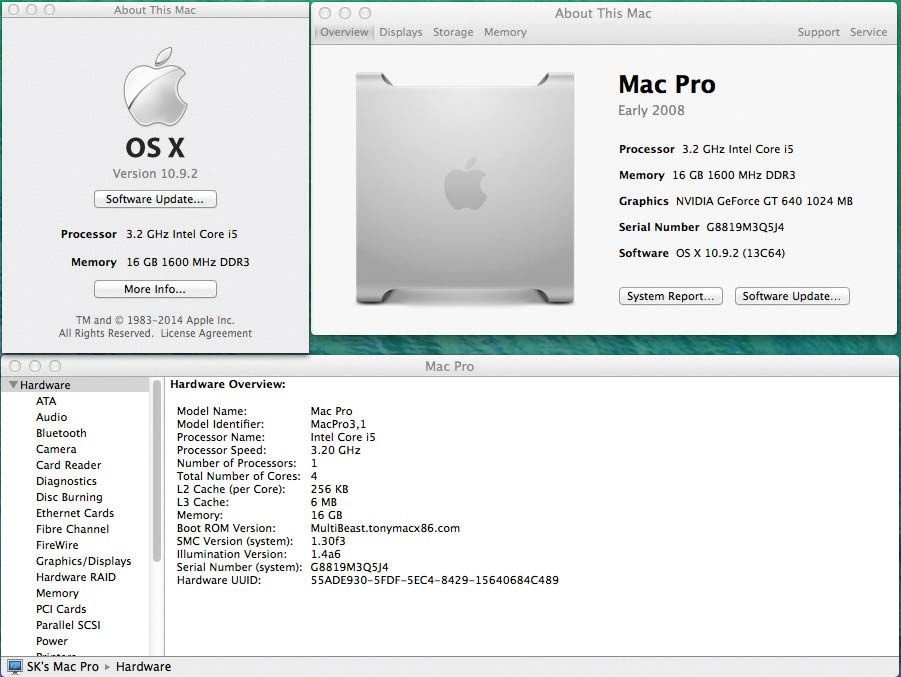Click the Model Identifier value MacPro3,1
901x677 pixels.
point(338,424)
